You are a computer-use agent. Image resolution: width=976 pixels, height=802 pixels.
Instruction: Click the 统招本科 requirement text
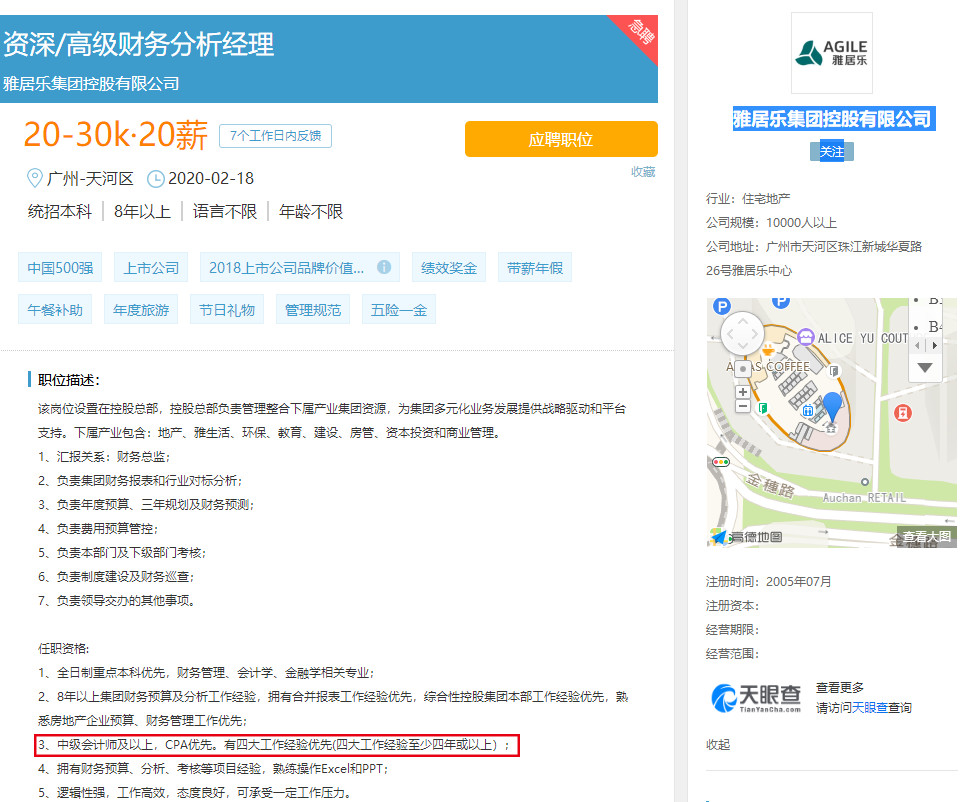60,212
